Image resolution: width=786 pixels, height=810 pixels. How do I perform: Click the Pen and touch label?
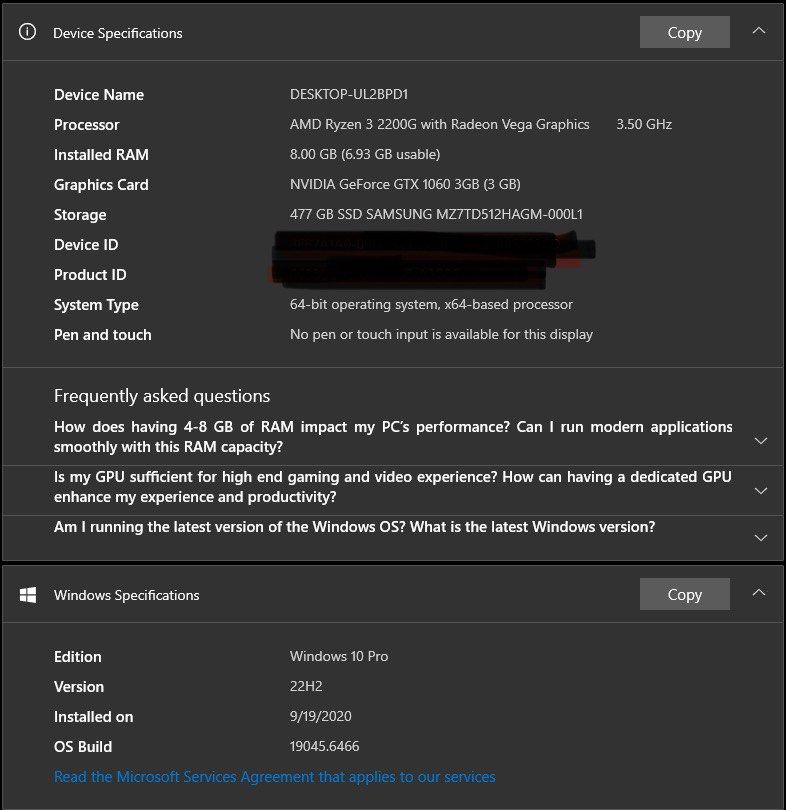coord(103,335)
